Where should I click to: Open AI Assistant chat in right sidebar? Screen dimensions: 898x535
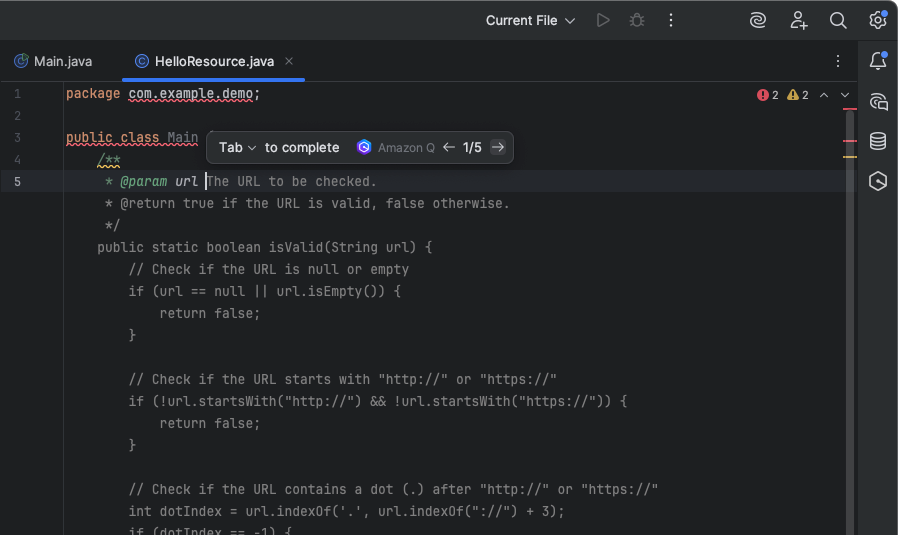[x=878, y=101]
